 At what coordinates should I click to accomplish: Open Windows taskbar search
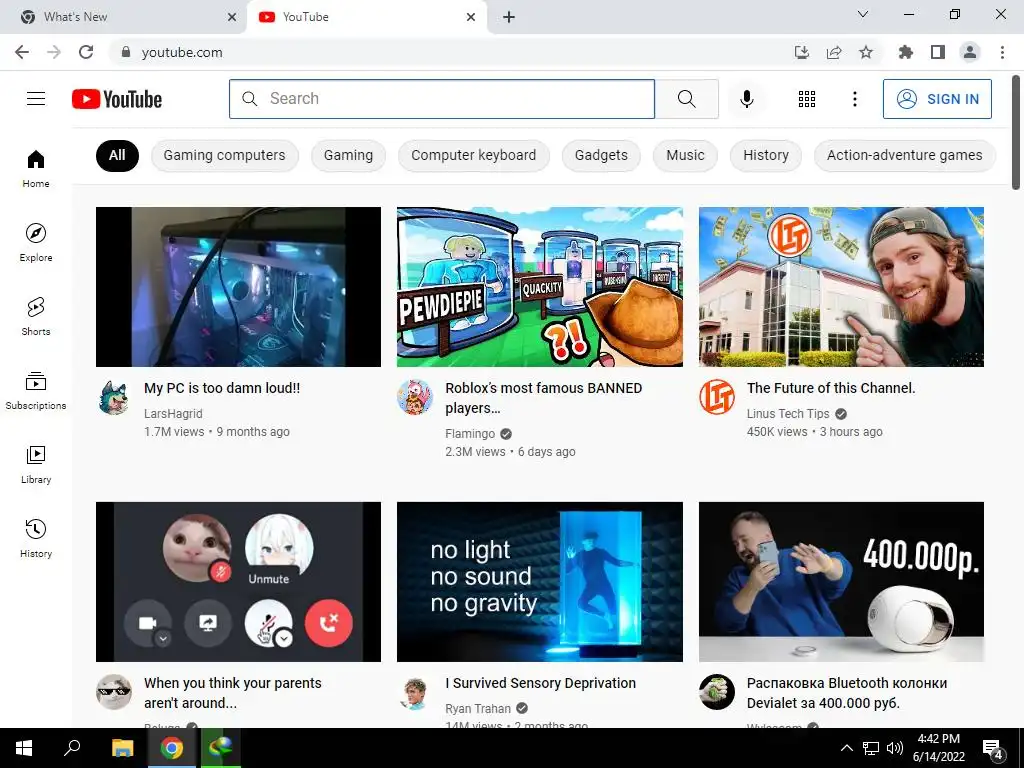(72, 748)
